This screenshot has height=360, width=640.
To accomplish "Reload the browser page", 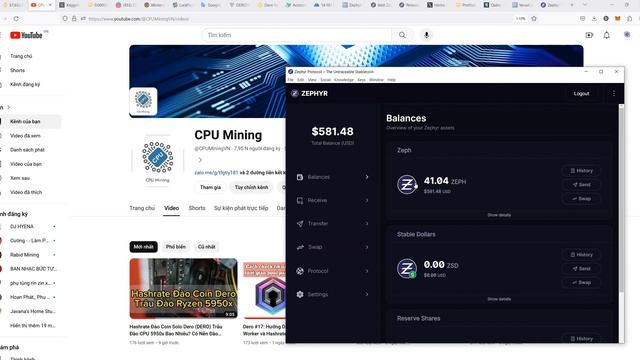I will point(16,19).
